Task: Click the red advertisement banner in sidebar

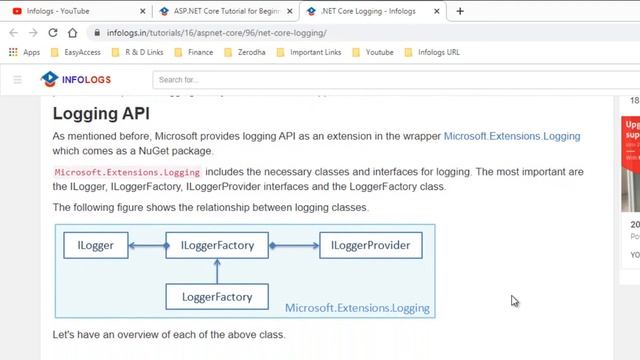Action: tap(631, 164)
